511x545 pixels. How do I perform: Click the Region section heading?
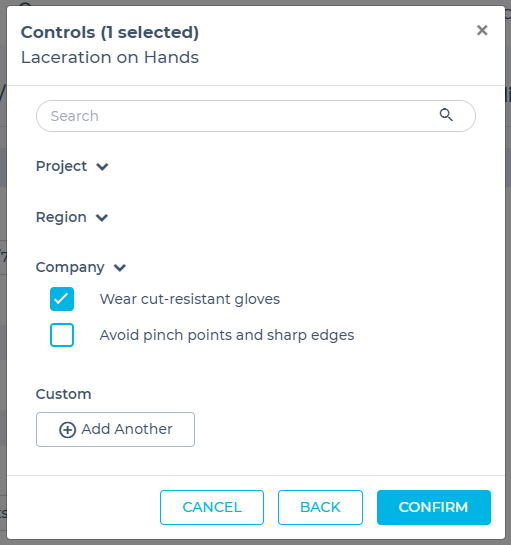(x=61, y=217)
